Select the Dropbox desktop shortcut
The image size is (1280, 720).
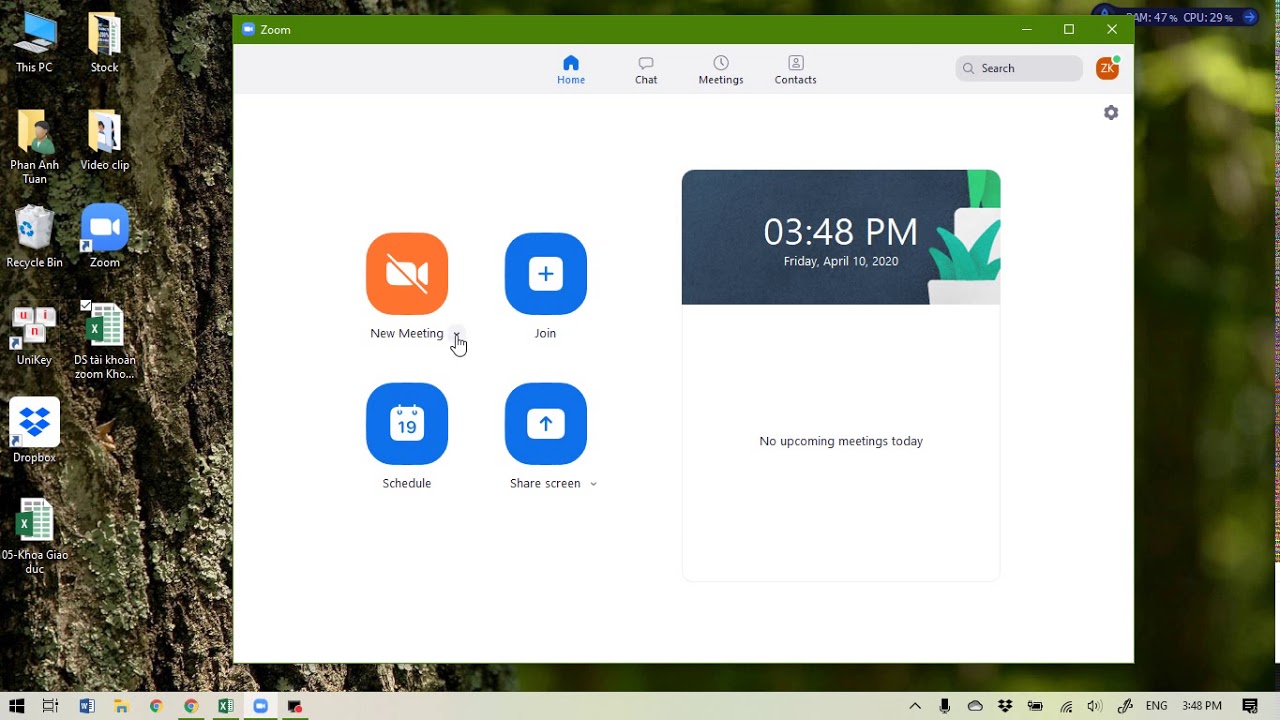[34, 431]
